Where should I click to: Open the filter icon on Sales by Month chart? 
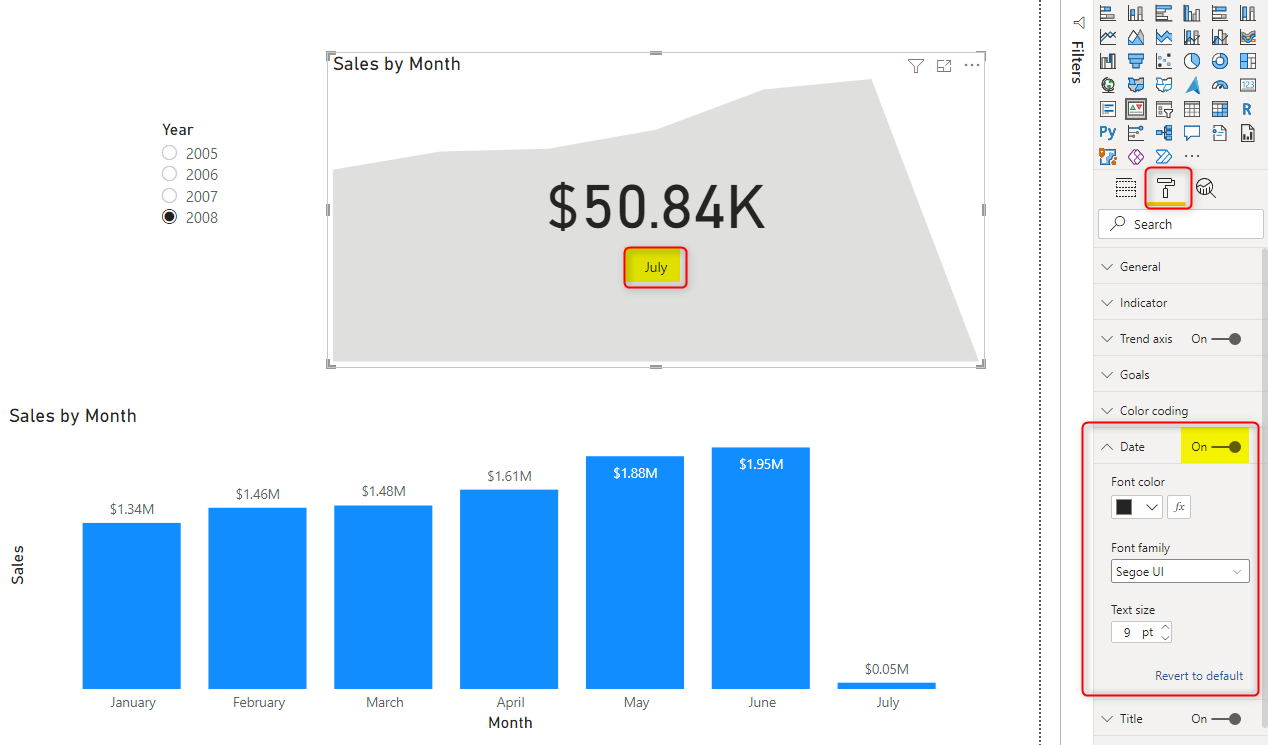915,65
